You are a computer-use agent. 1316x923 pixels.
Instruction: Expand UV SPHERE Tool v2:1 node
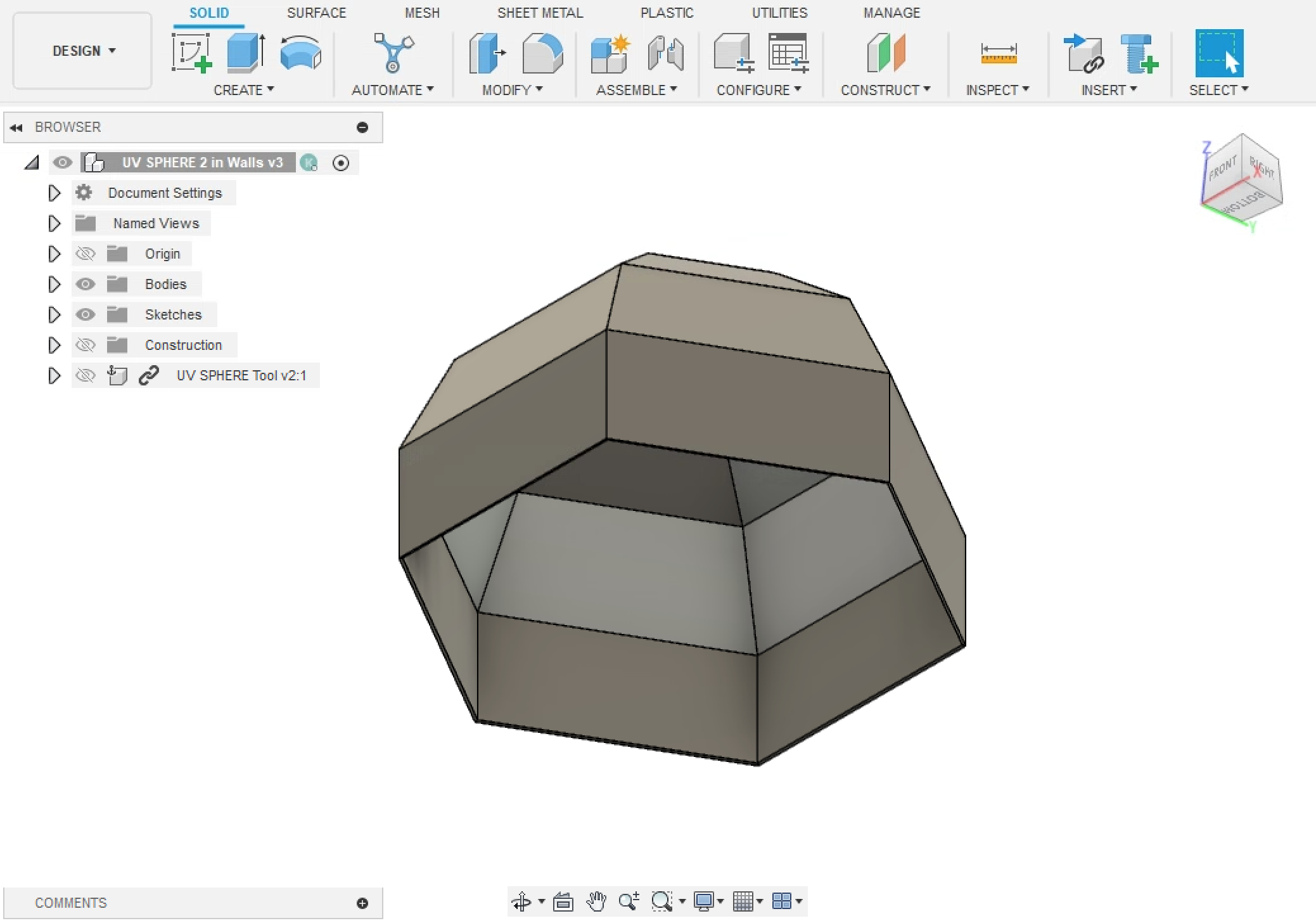(54, 375)
